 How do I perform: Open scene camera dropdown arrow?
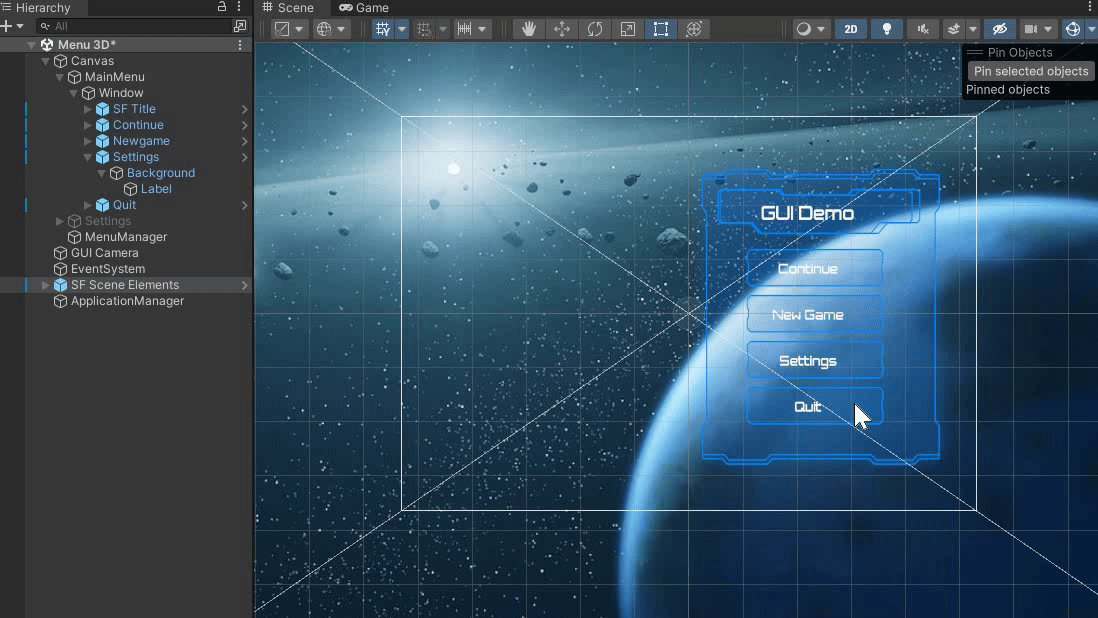click(1048, 29)
